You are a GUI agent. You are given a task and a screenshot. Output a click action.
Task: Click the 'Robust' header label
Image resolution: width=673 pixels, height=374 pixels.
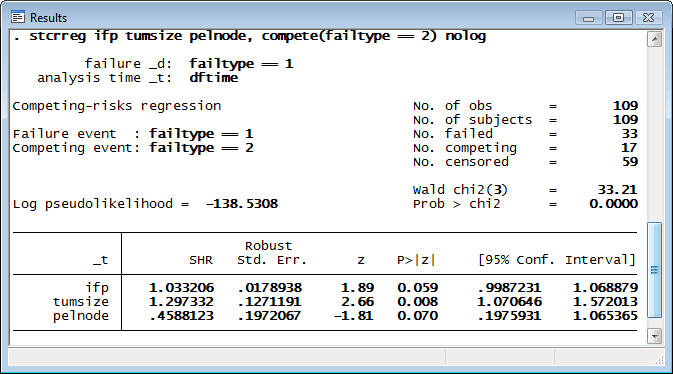[x=268, y=246]
